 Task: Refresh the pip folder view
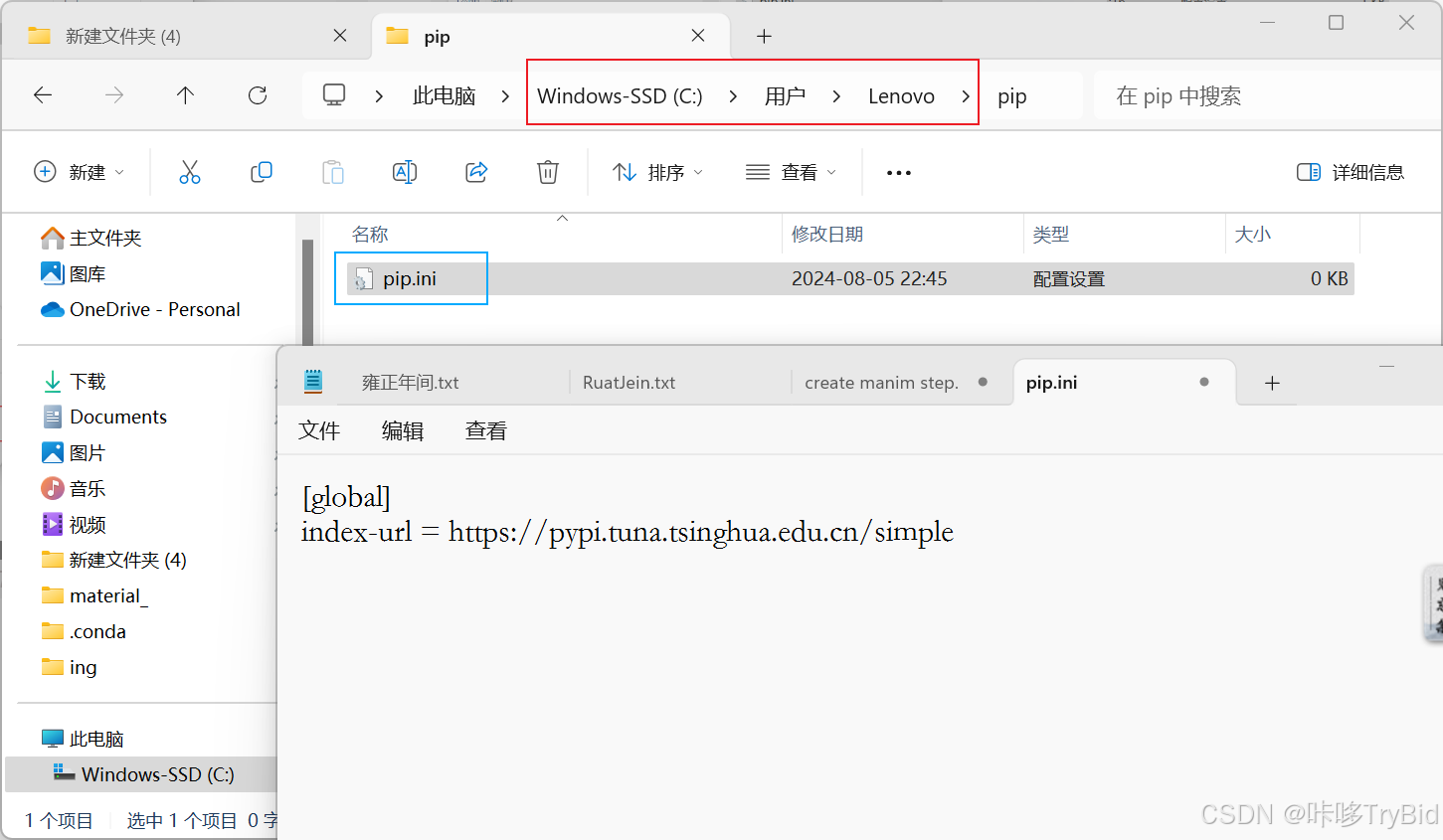pyautogui.click(x=258, y=95)
